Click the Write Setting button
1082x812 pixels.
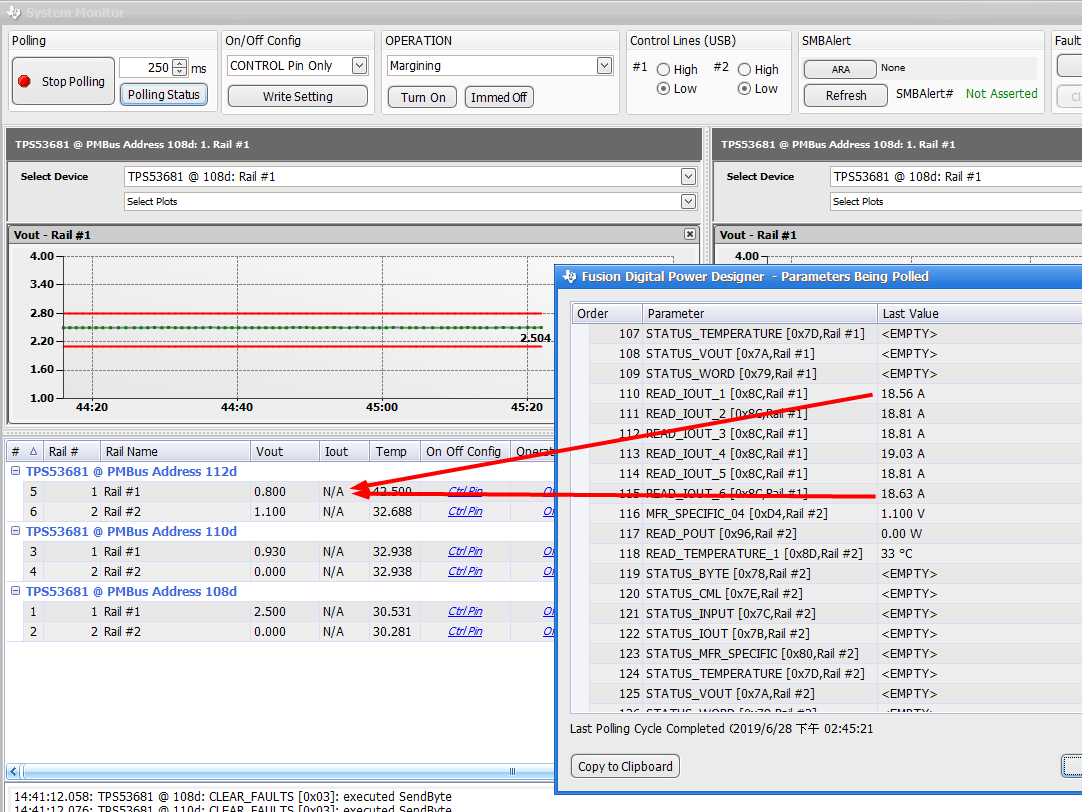click(x=297, y=97)
